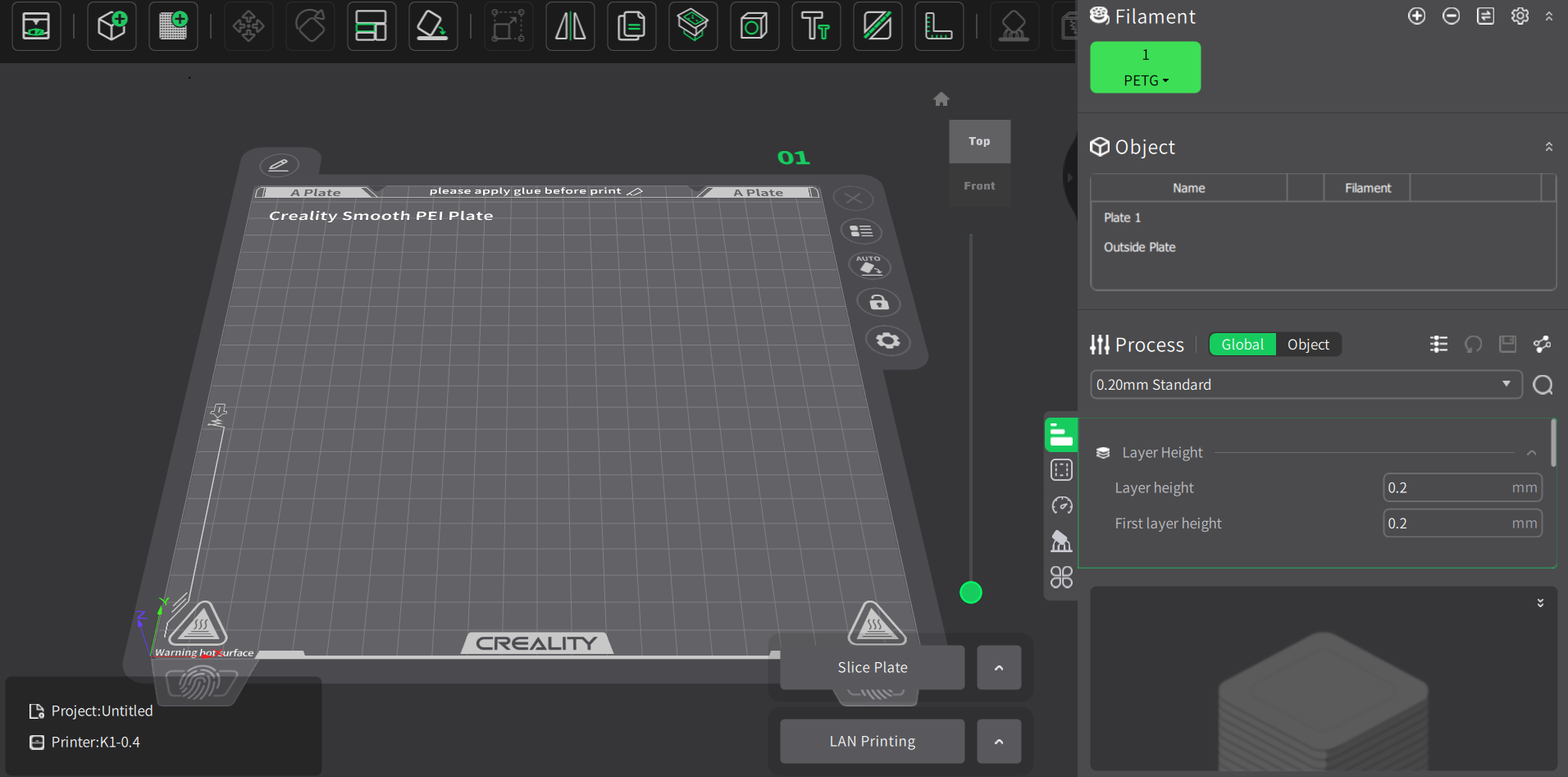The image size is (1568, 777).
Task: Switch to Top view
Action: (979, 141)
